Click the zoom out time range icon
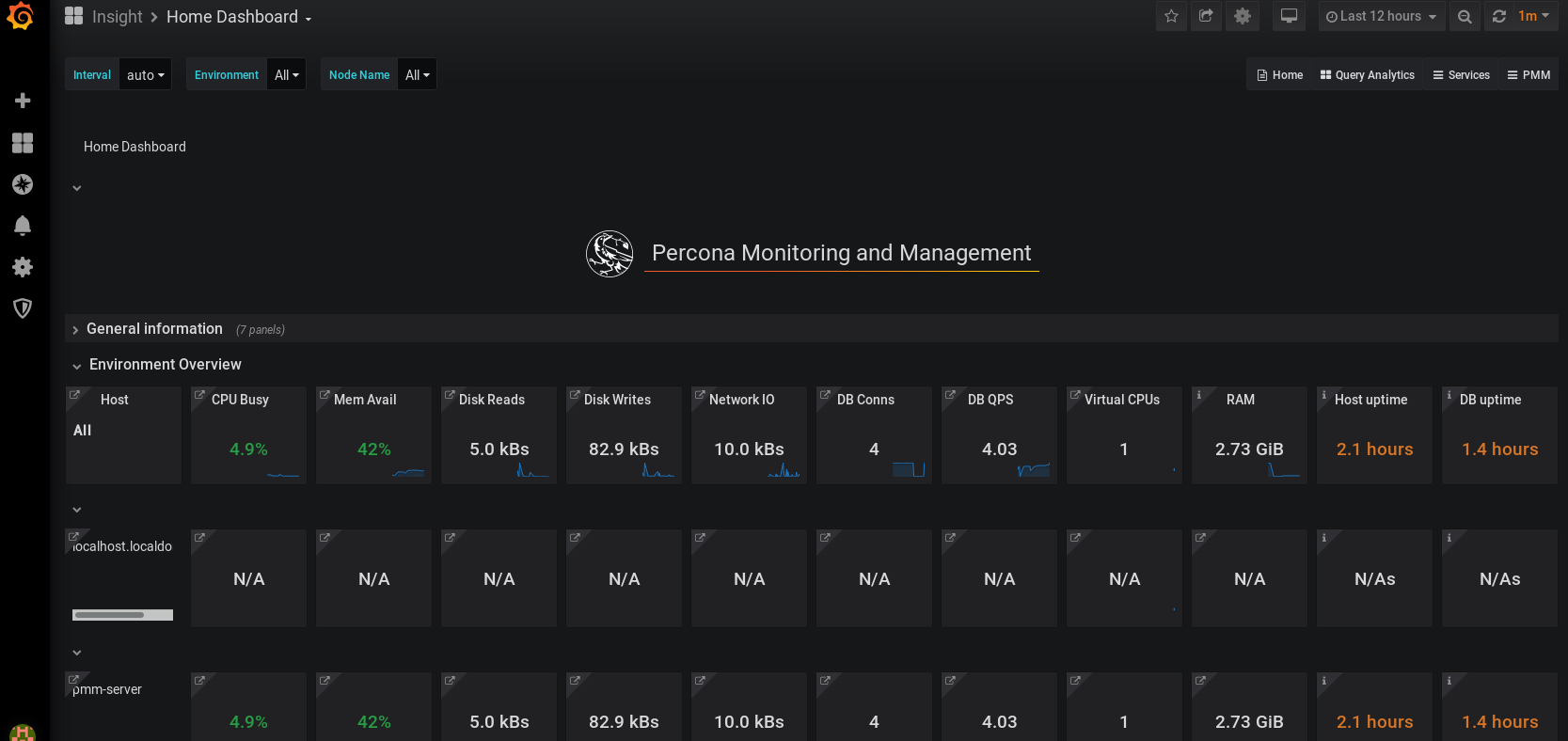This screenshot has width=1568, height=741. (x=1465, y=16)
